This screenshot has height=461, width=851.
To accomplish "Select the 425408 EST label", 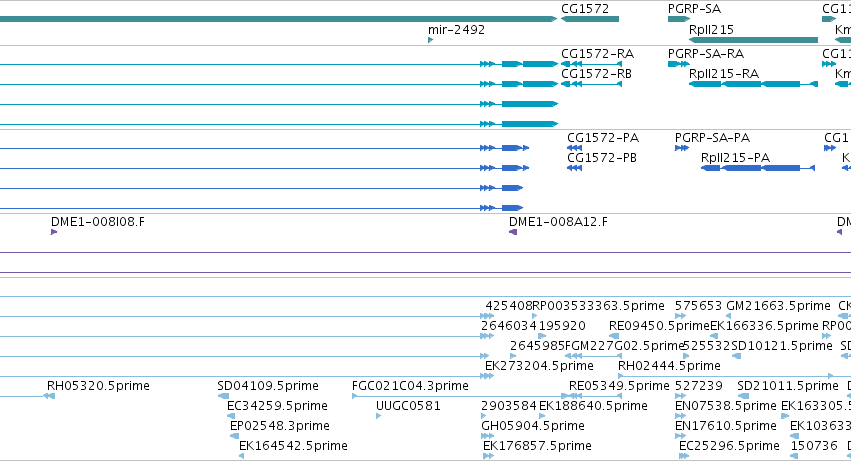I will pos(509,306).
